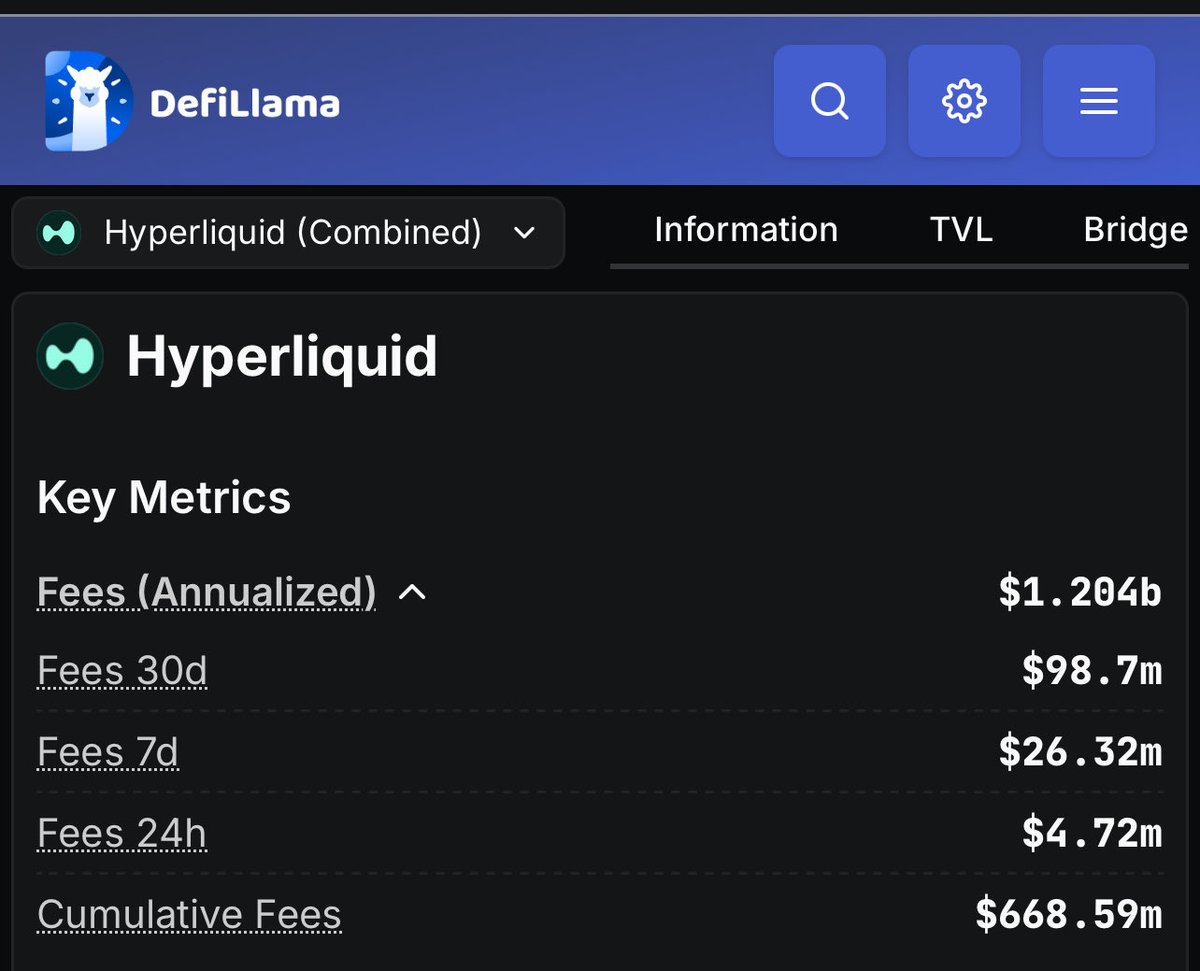The image size is (1200, 971).
Task: Open settings via the gear icon
Action: (x=964, y=101)
